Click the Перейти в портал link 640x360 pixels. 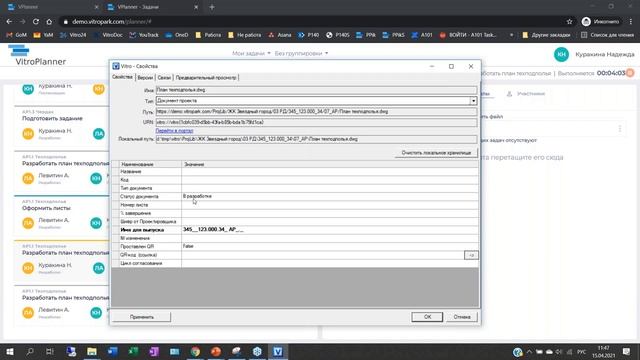click(174, 131)
